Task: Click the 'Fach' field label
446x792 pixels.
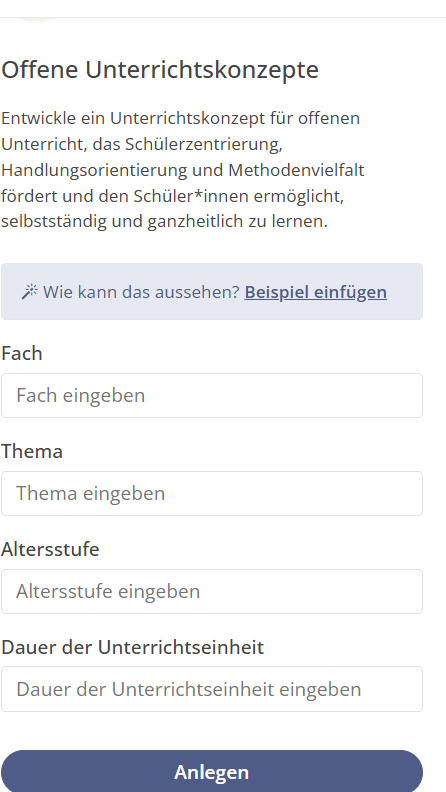Action: [x=22, y=353]
